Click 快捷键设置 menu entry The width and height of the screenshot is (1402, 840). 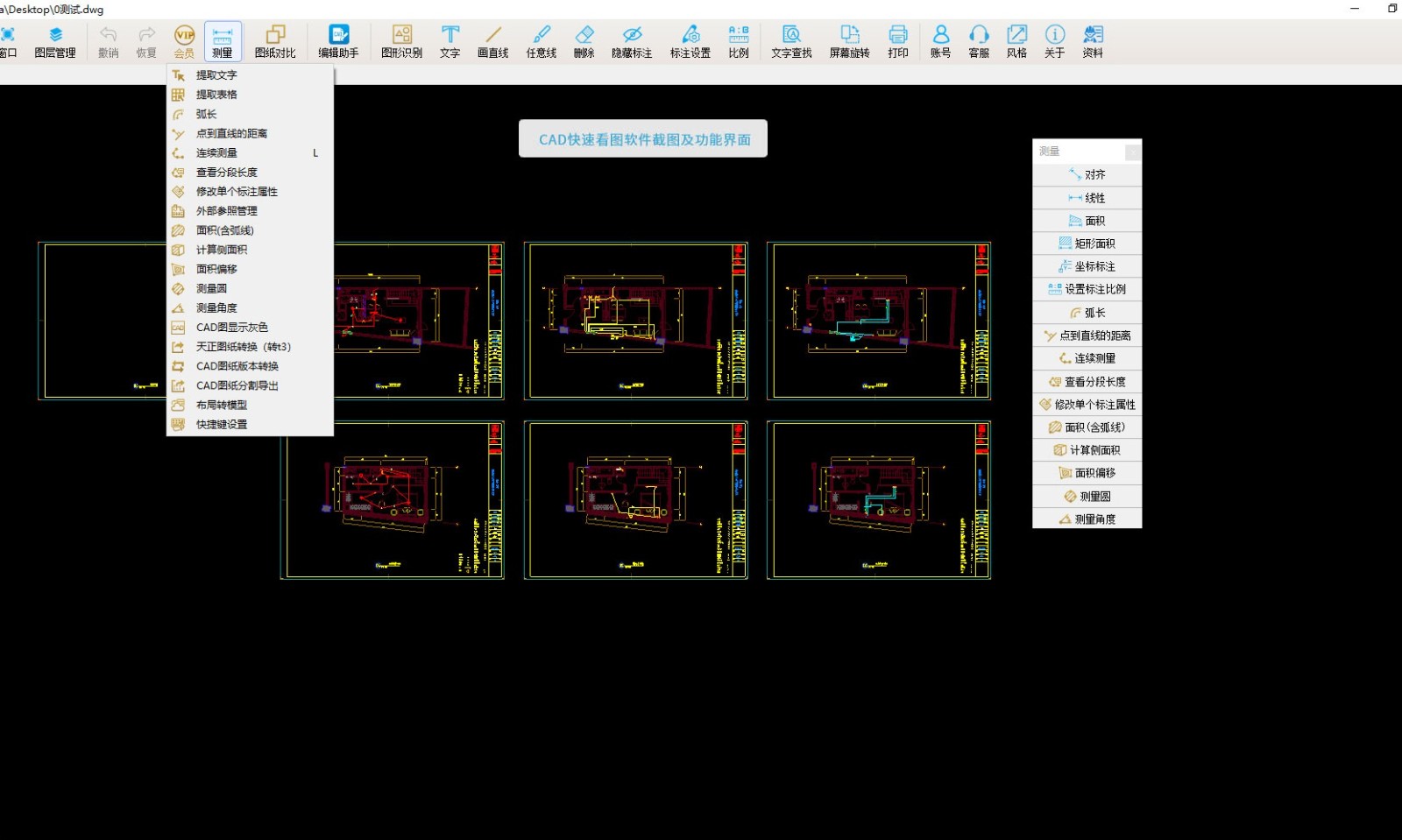click(x=222, y=425)
